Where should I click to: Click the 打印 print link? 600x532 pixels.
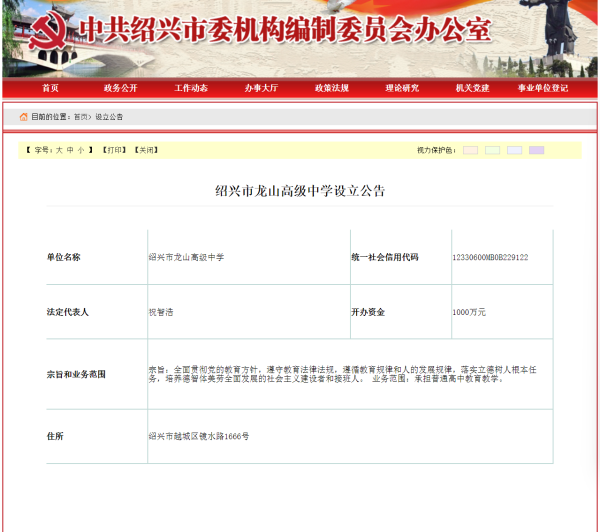pyautogui.click(x=114, y=150)
